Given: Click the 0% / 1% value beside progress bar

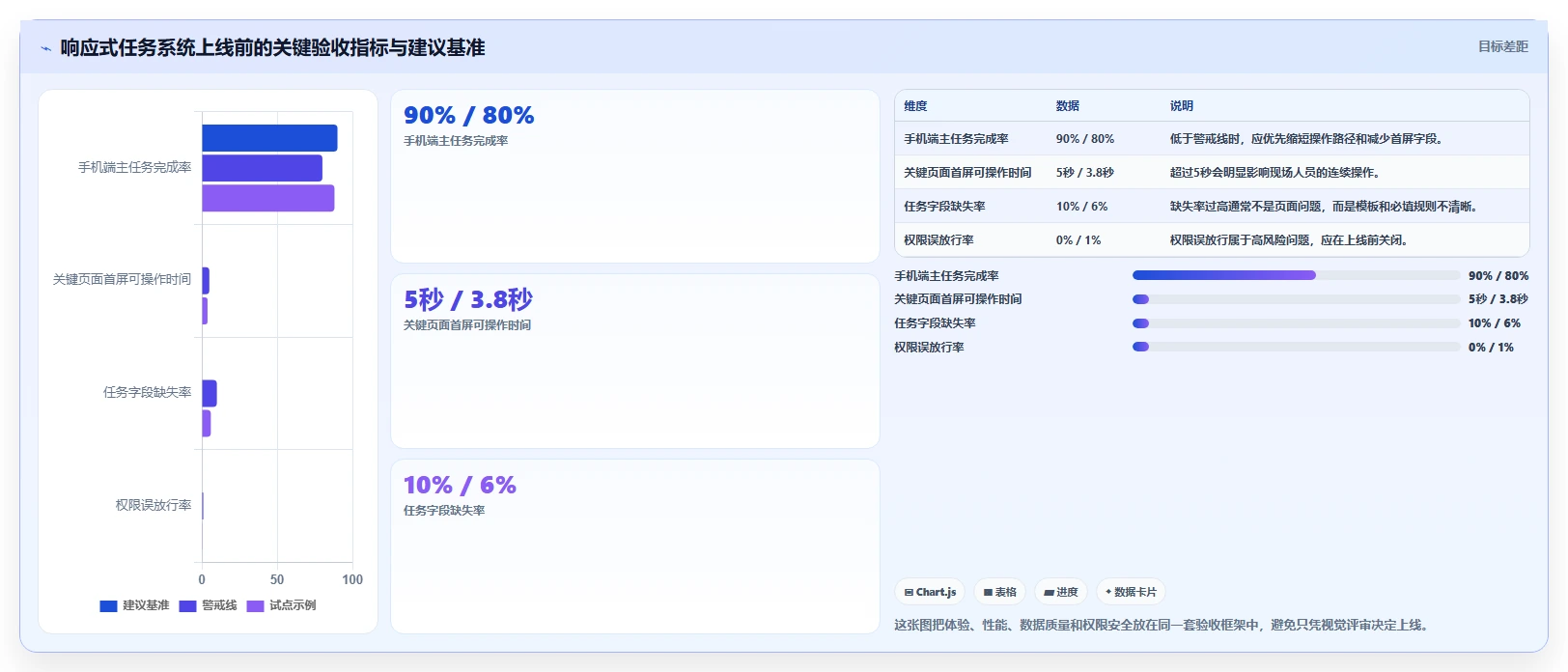Looking at the screenshot, I should click(1491, 348).
